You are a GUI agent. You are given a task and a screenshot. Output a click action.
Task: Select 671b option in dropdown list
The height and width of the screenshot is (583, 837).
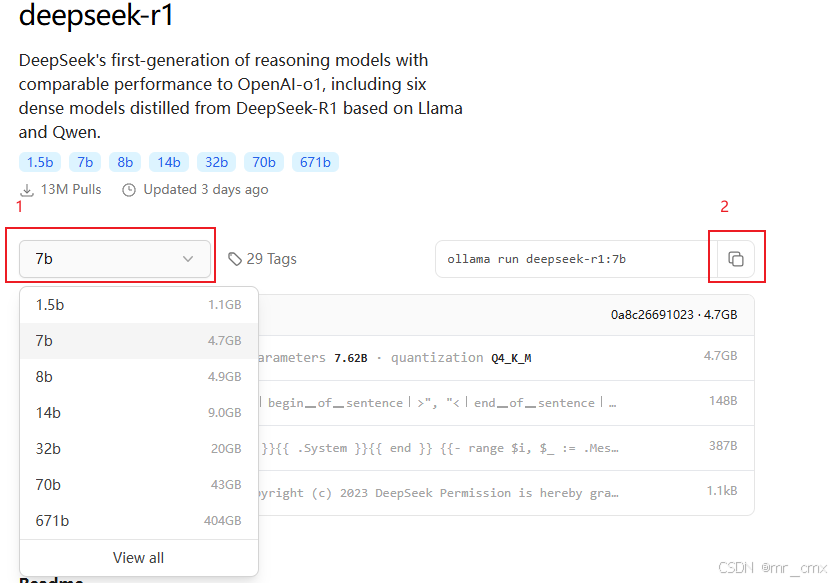[139, 521]
